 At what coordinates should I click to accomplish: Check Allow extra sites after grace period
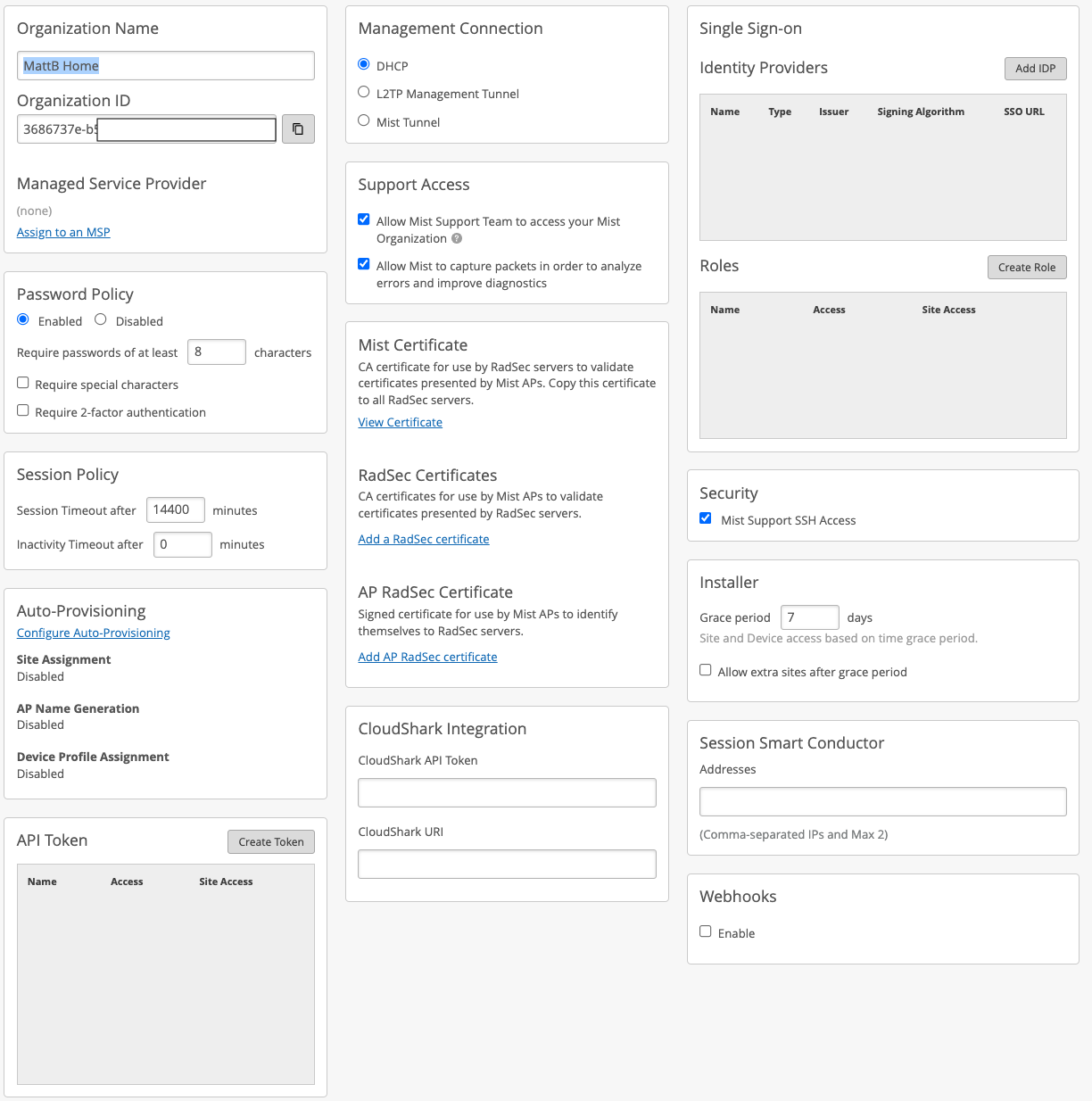706,670
